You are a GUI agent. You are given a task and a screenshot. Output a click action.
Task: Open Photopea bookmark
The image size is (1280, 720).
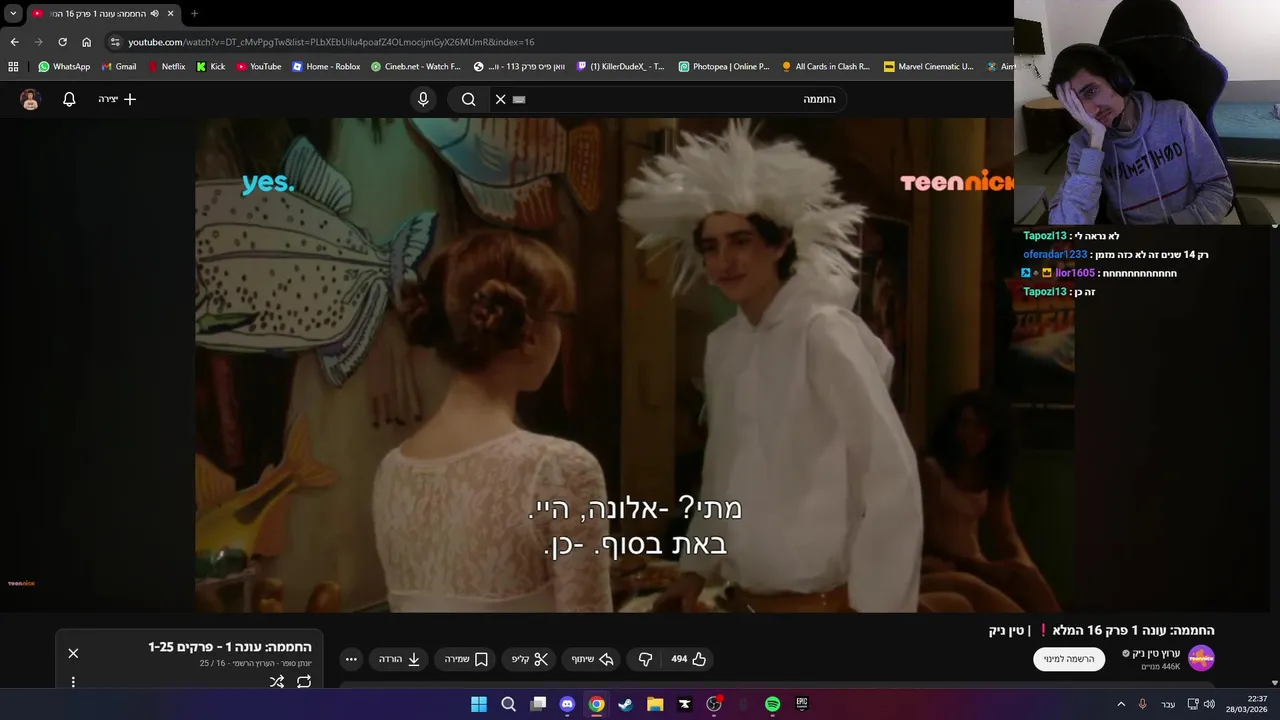[724, 67]
